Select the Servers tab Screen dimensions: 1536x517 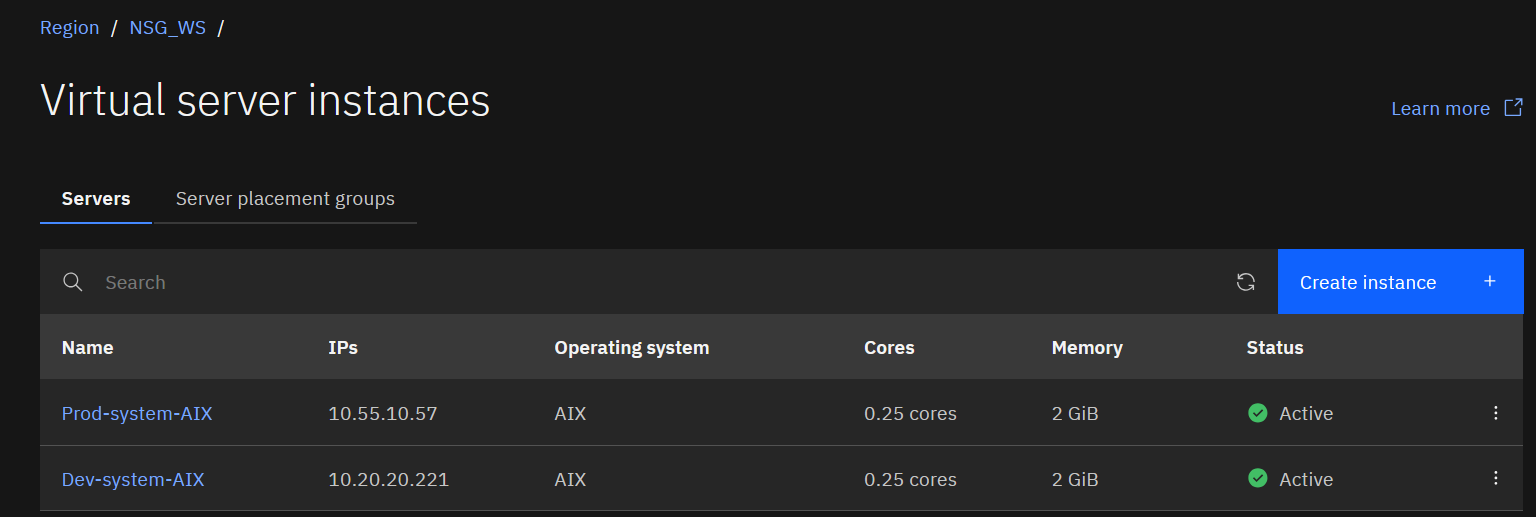click(96, 199)
